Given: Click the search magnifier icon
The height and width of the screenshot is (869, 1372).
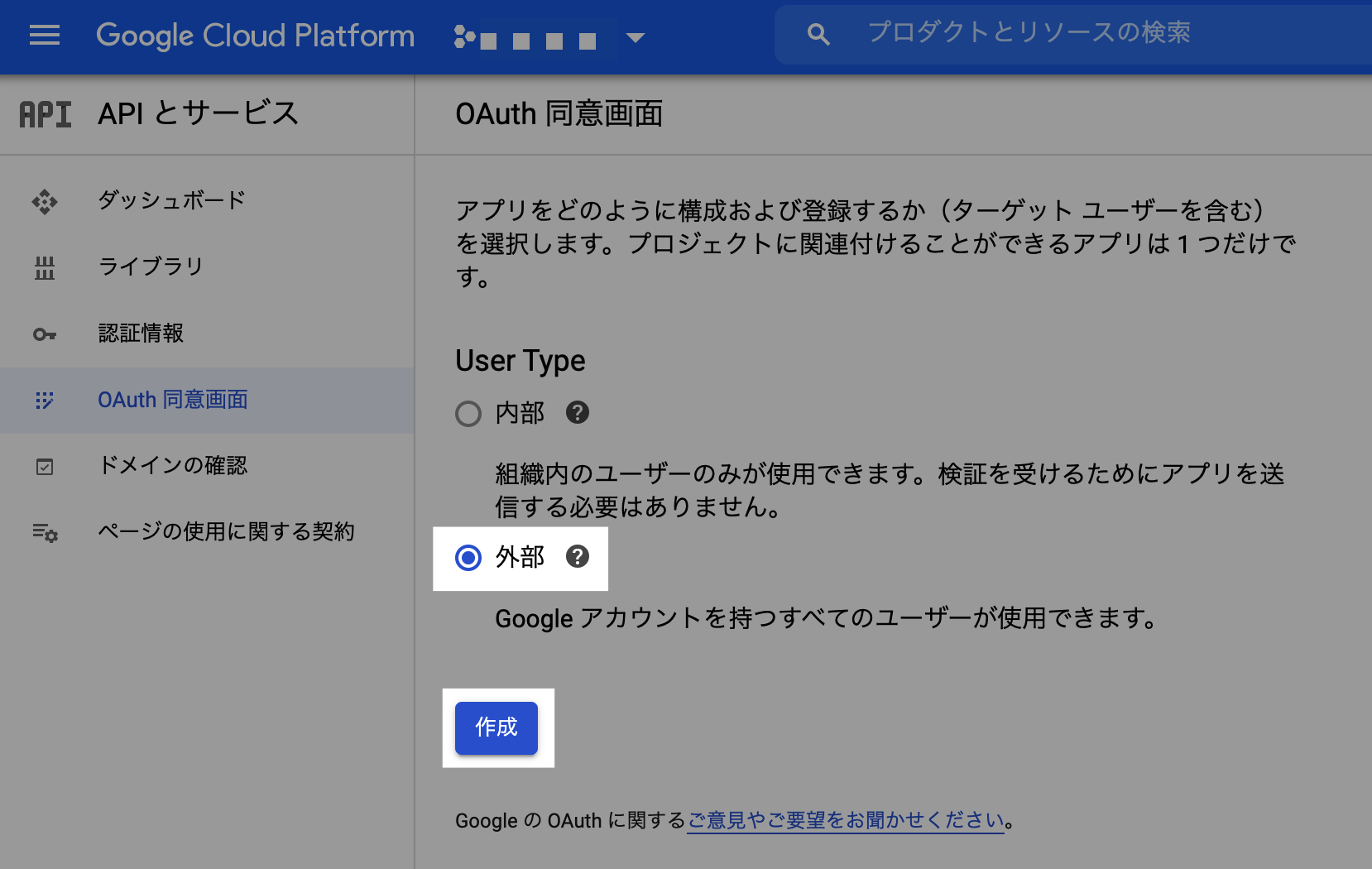Looking at the screenshot, I should [x=818, y=34].
